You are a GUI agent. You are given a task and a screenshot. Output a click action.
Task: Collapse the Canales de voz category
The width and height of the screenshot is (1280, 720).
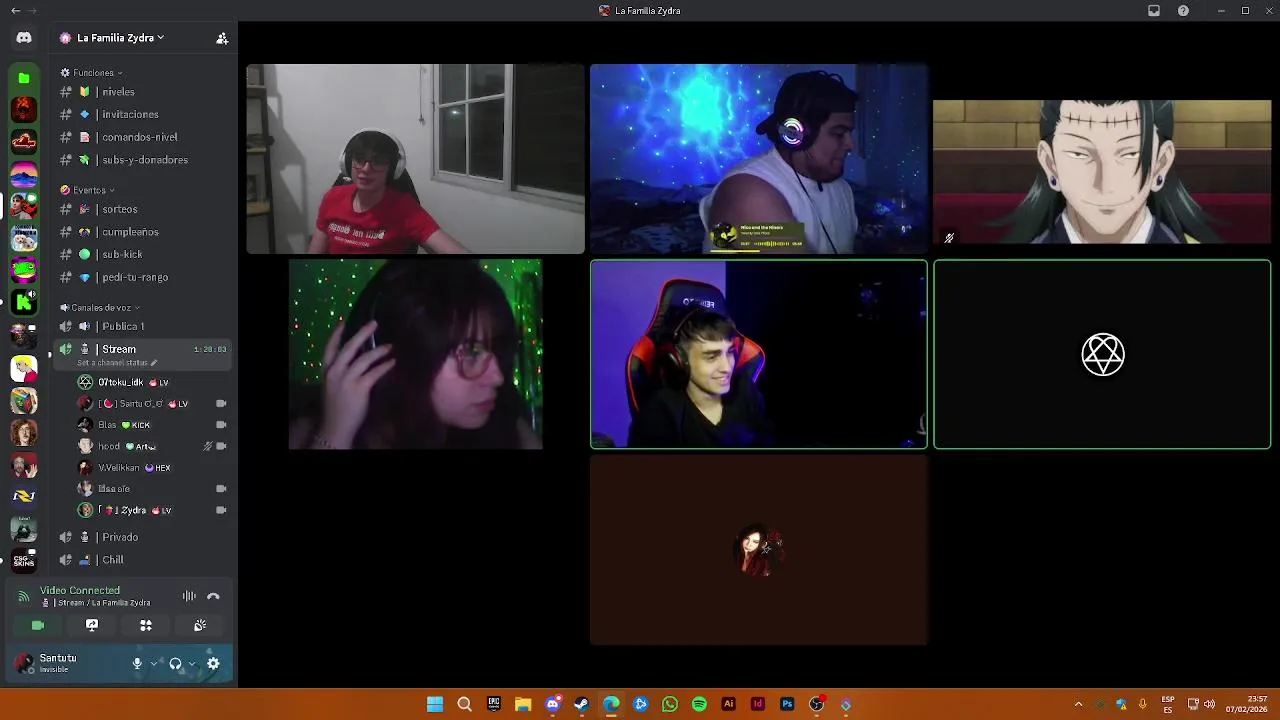[x=100, y=308]
